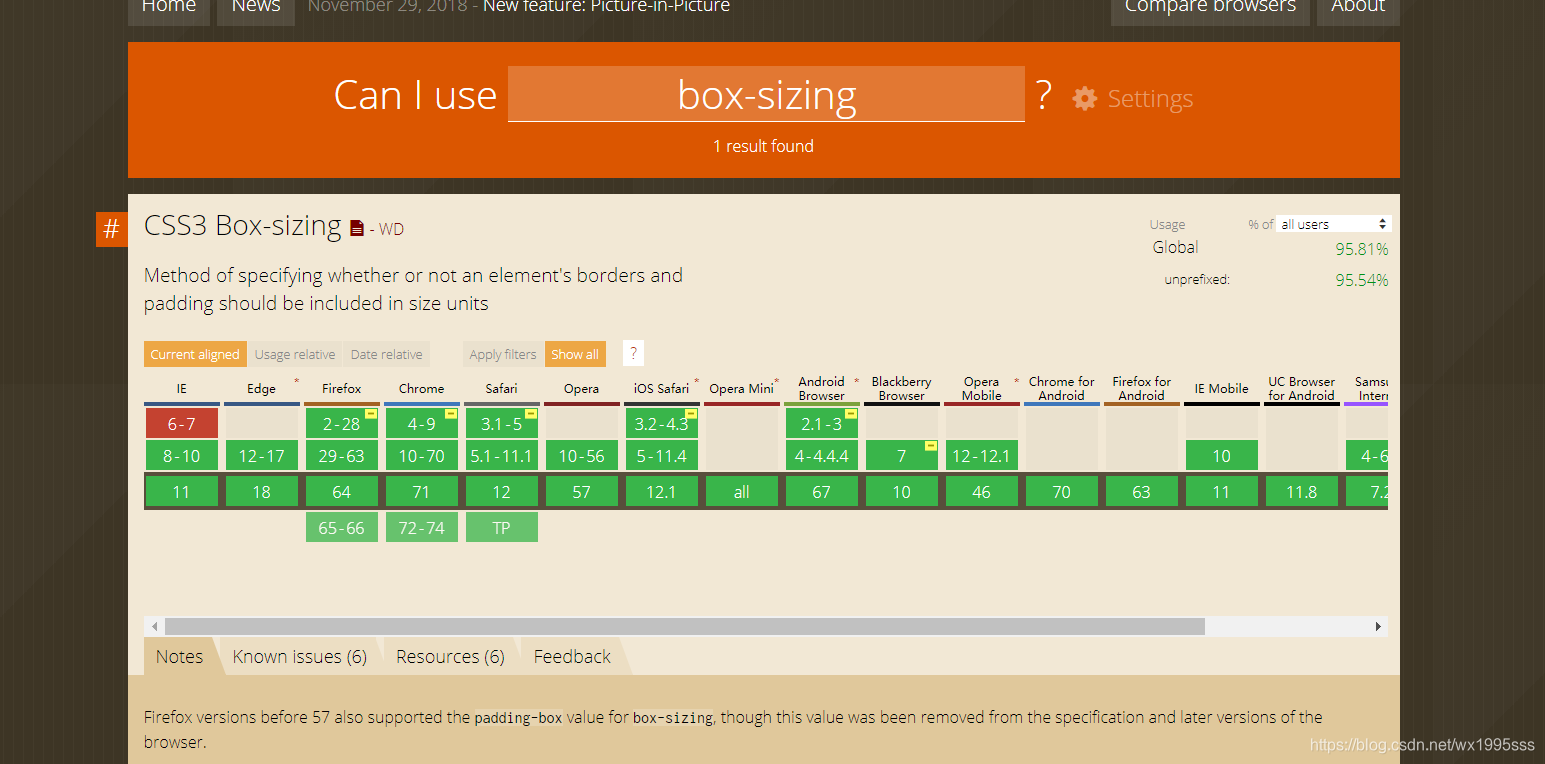Click the box-sizing search input field
Viewport: 1545px width, 764px height.
[x=766, y=94]
